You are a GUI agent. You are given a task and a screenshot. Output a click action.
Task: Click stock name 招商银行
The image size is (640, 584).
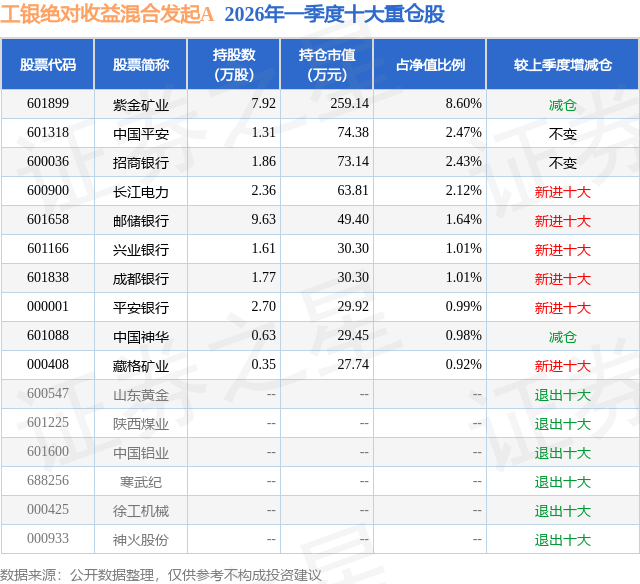(x=141, y=163)
